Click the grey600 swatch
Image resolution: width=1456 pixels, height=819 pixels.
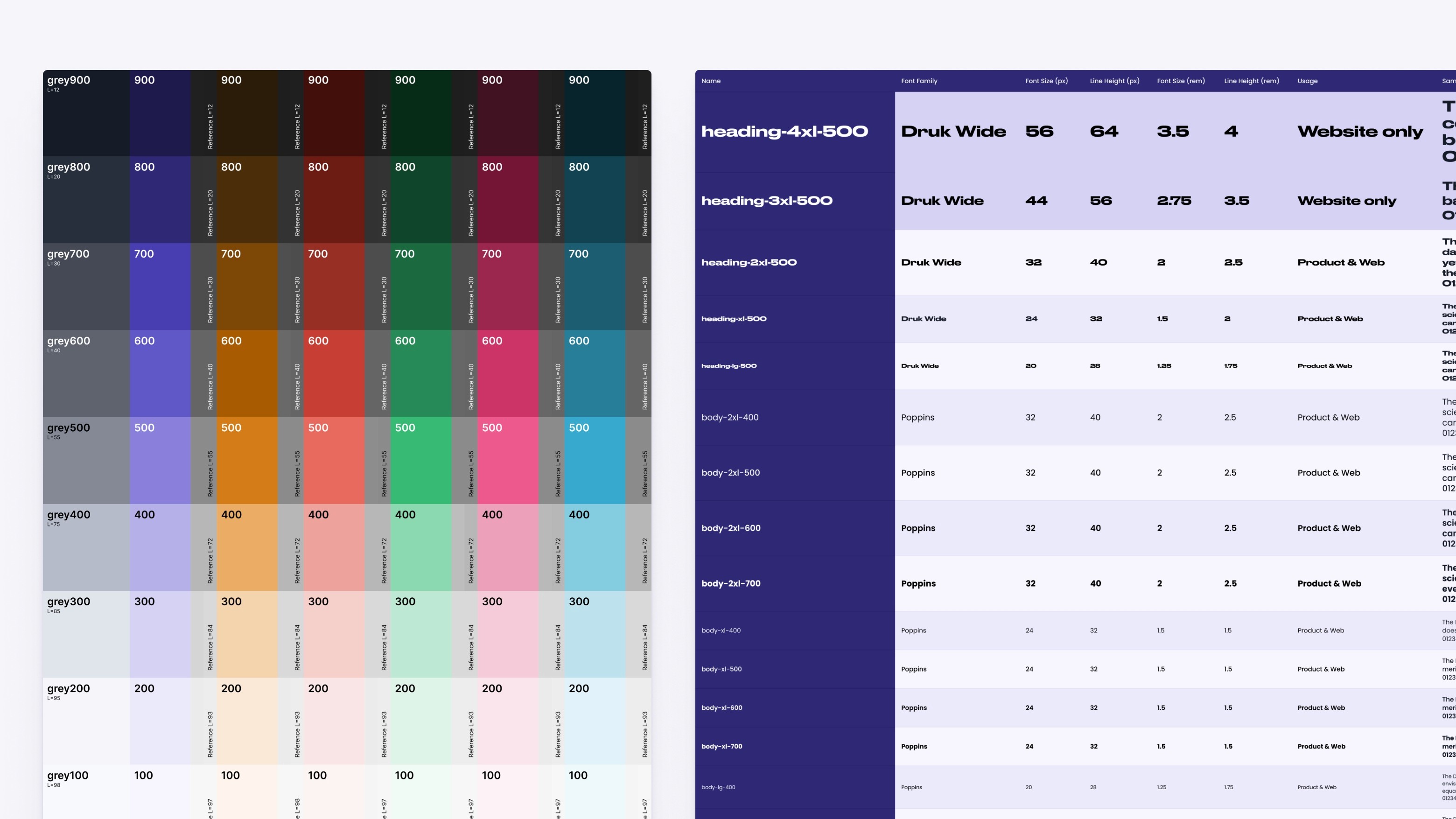pos(86,374)
